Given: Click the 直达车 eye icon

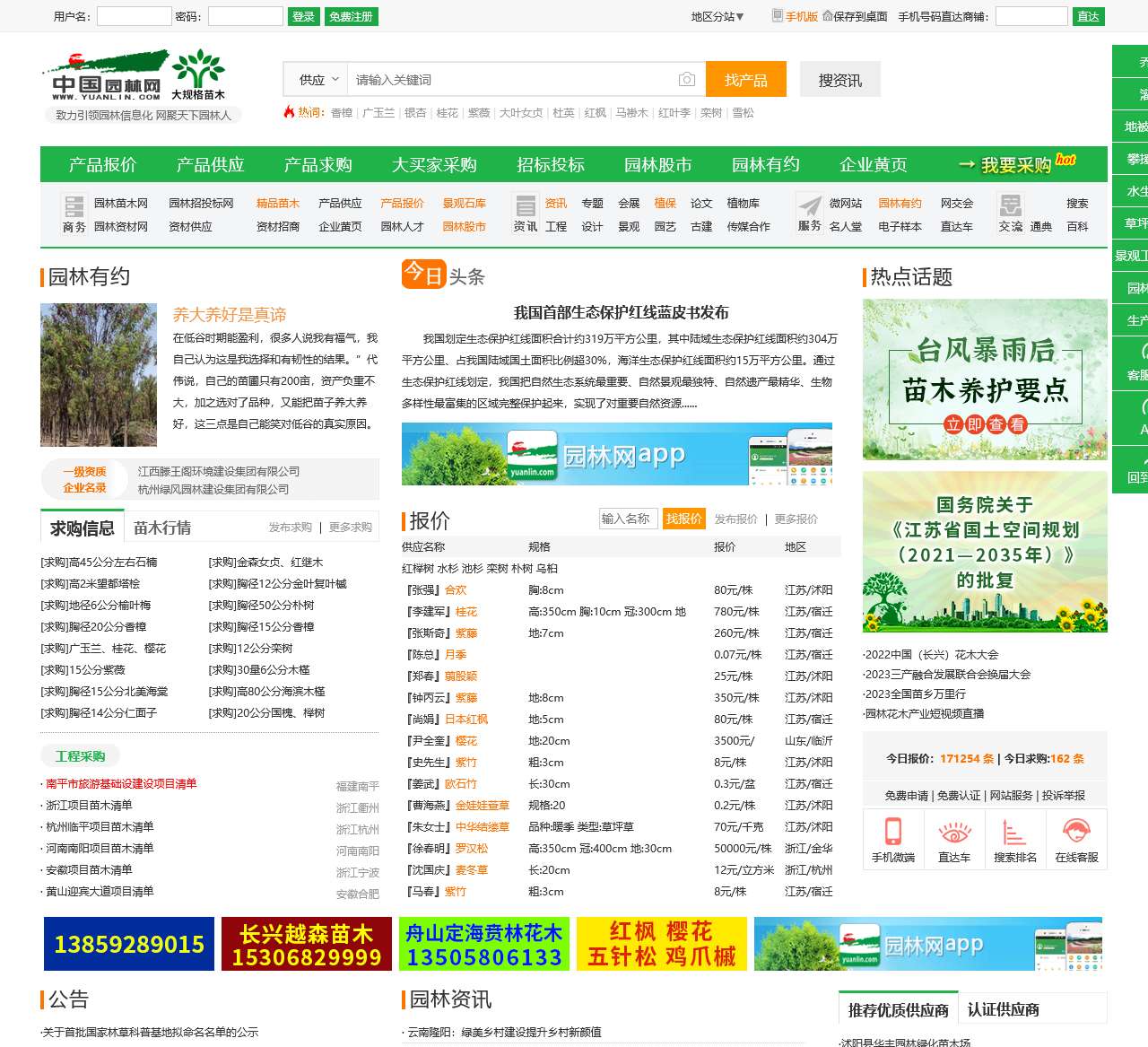Looking at the screenshot, I should 954,832.
